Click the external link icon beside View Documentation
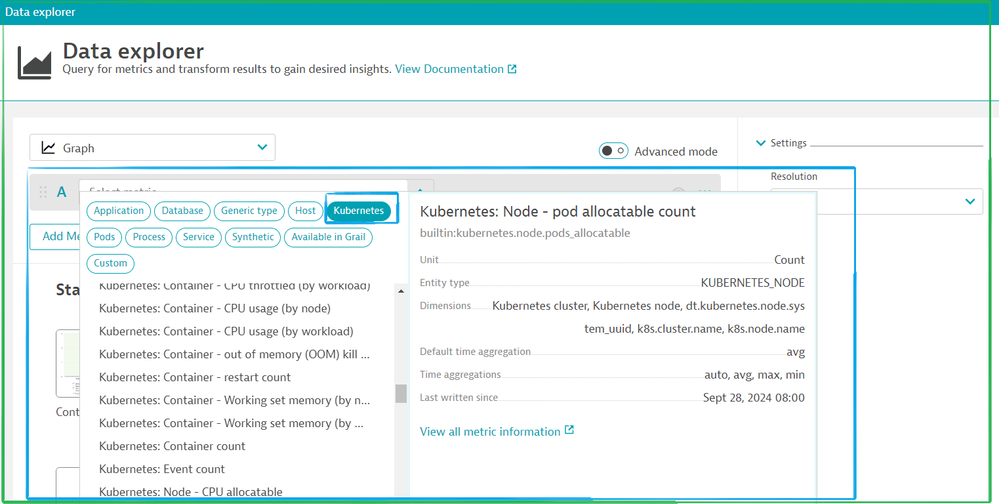Viewport: 999px width, 504px height. tap(512, 70)
